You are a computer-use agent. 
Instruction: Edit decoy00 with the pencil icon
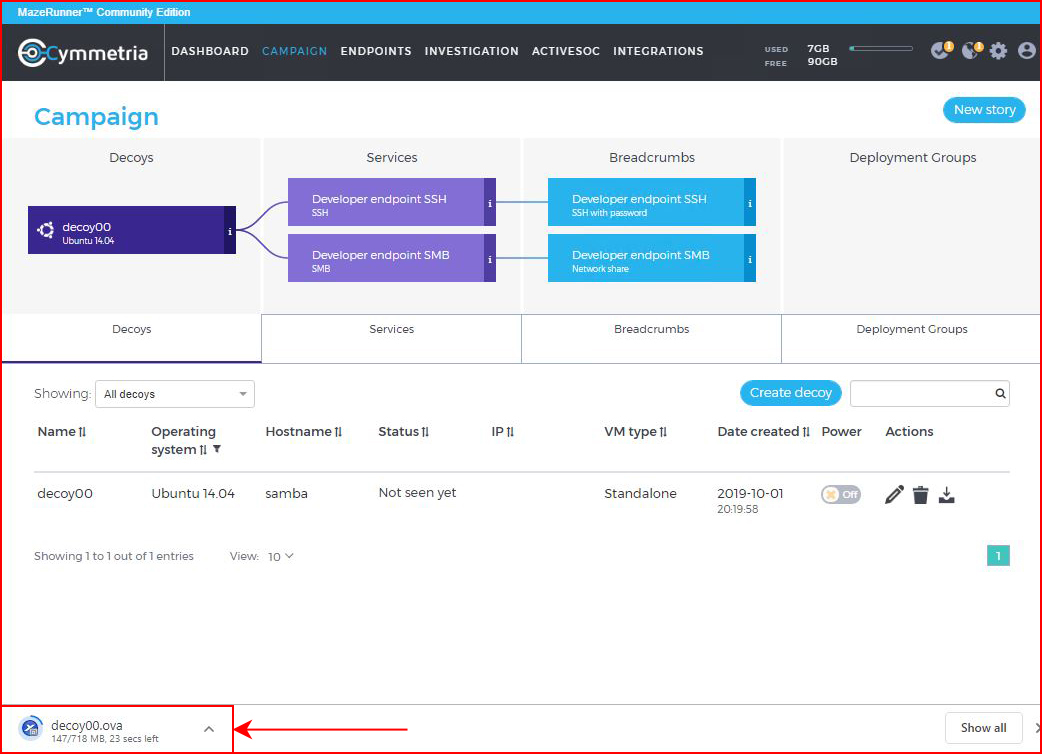coord(894,494)
